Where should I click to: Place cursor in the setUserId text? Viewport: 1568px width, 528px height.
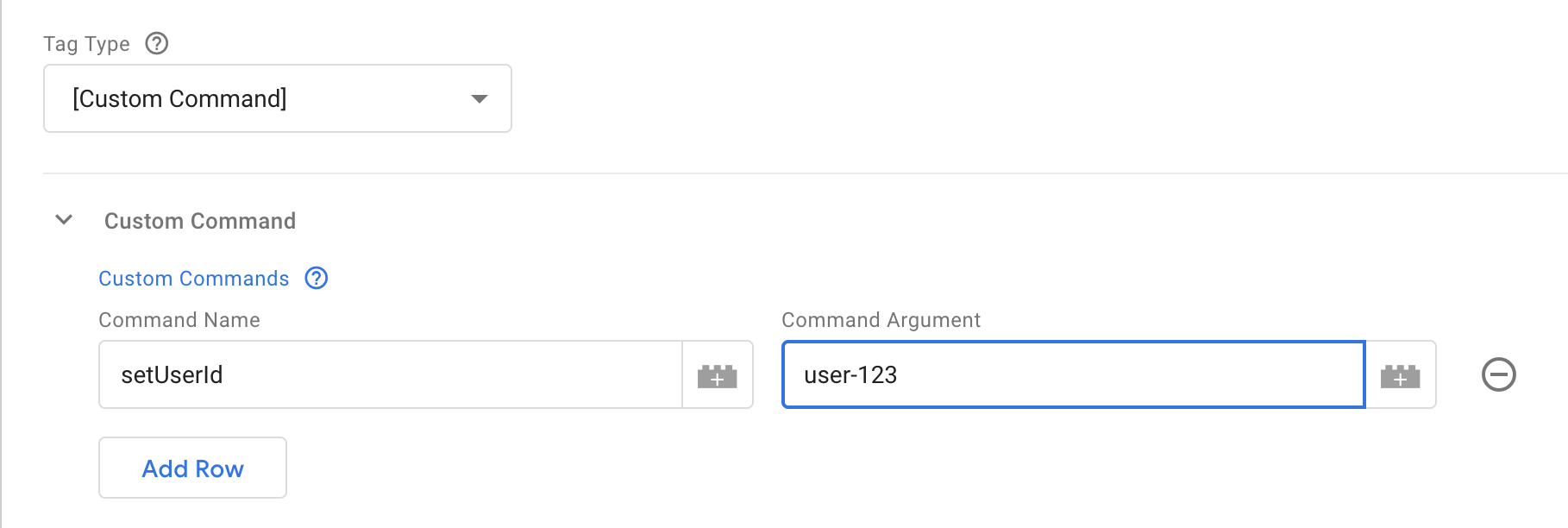pos(172,375)
